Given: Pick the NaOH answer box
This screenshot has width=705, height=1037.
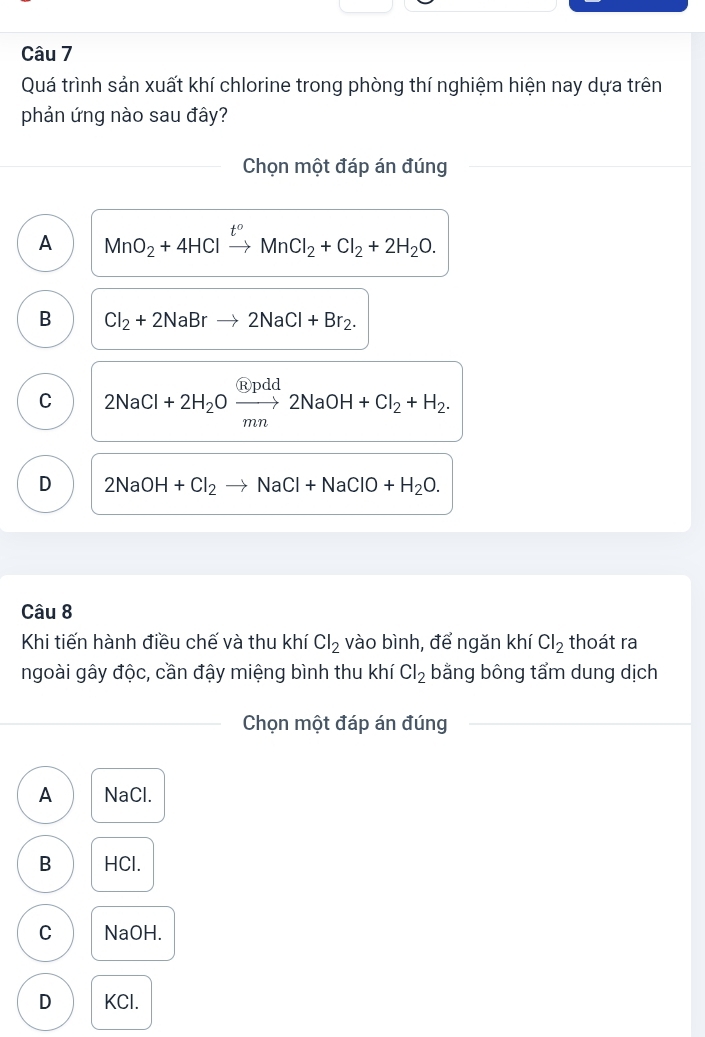Looking at the screenshot, I should coord(133,933).
